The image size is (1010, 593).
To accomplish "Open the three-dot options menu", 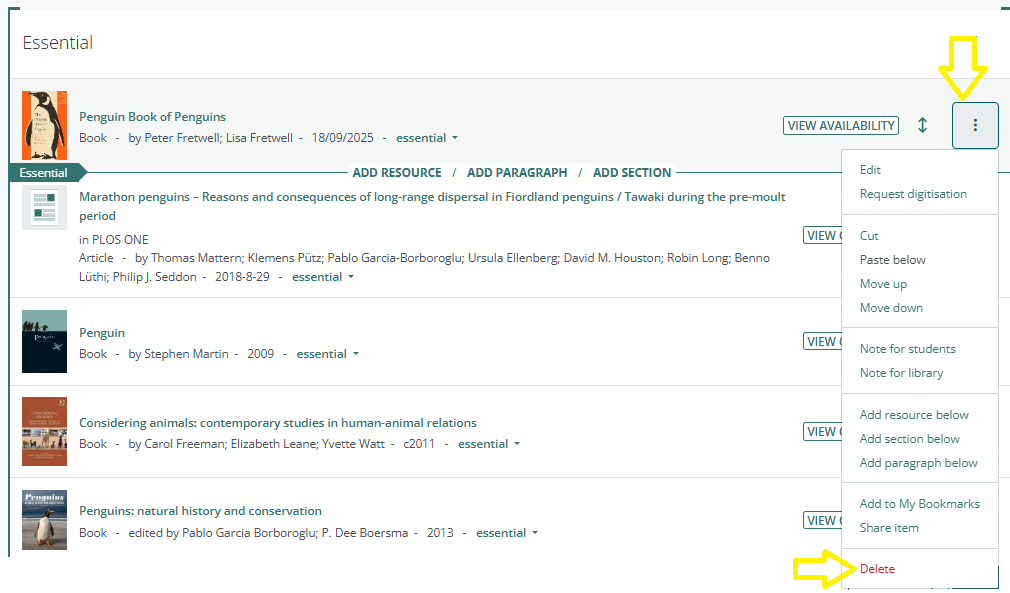I will click(x=975, y=125).
